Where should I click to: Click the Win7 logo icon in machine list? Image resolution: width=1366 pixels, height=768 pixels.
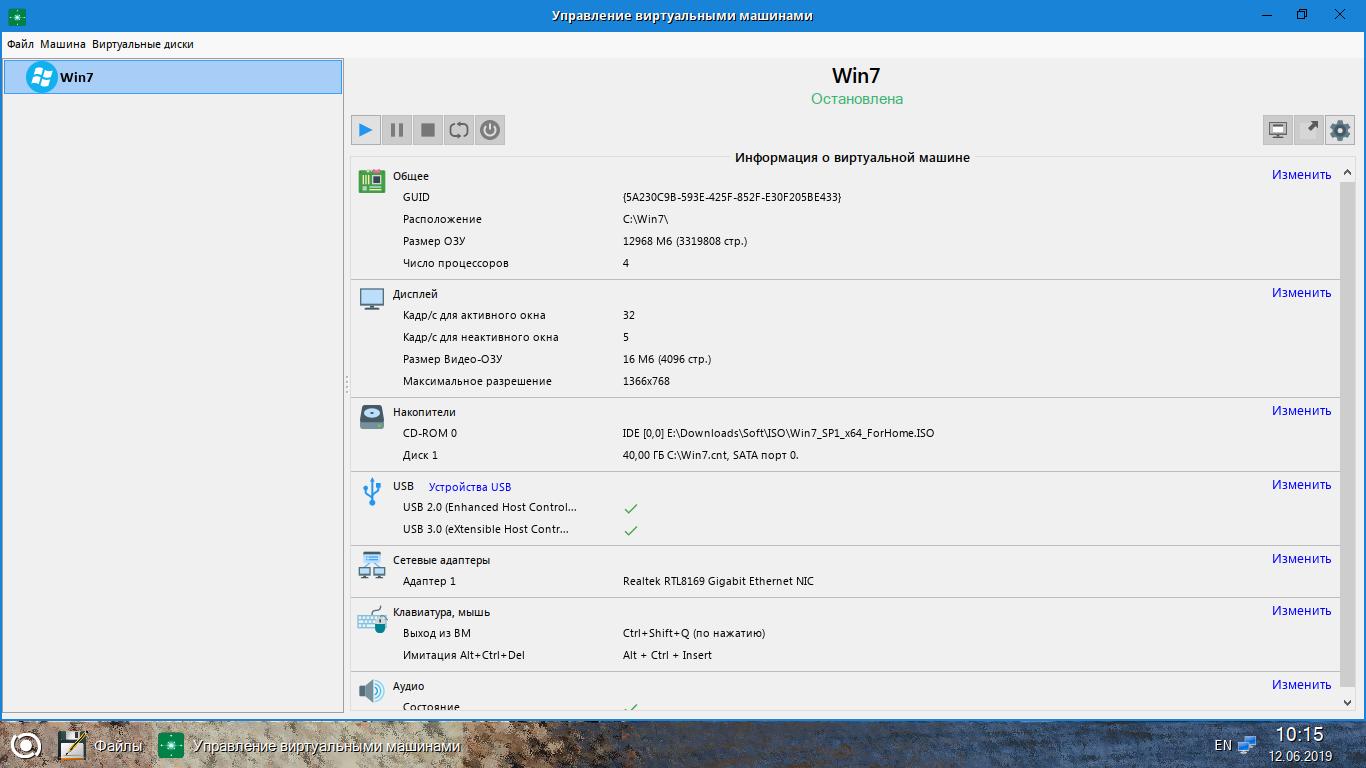pyautogui.click(x=41, y=77)
